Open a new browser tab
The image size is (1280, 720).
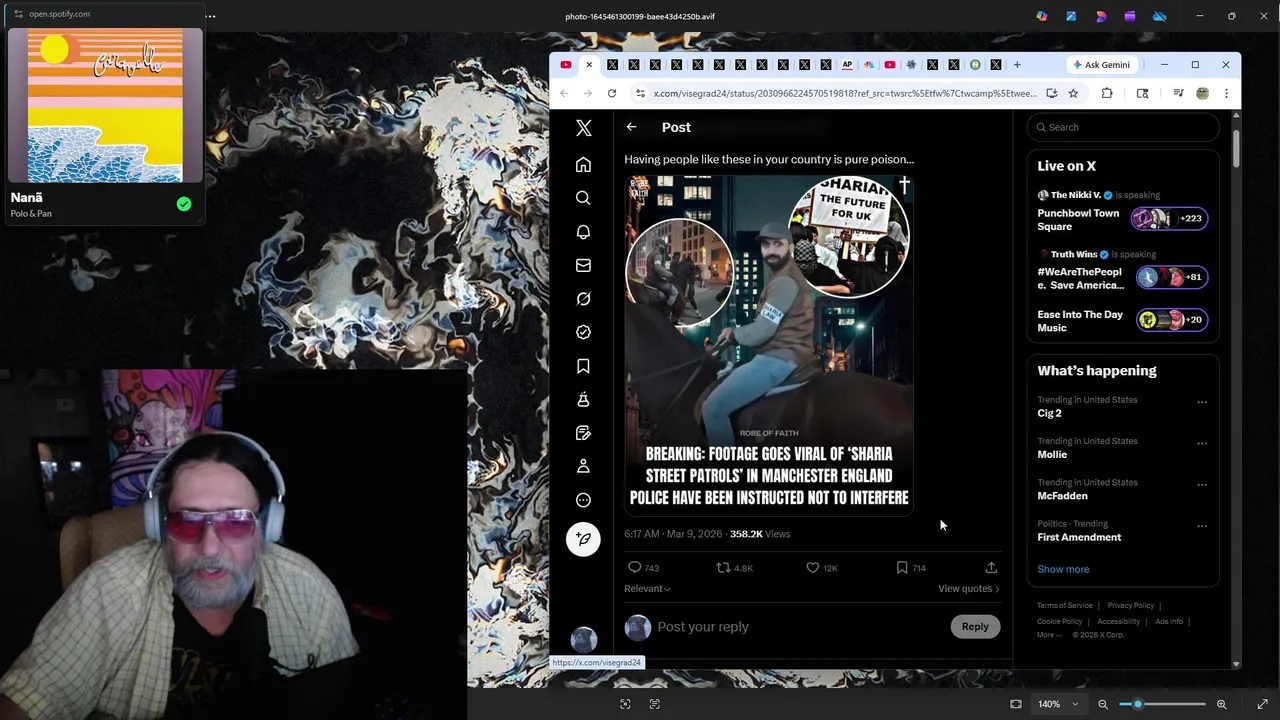pos(1017,65)
